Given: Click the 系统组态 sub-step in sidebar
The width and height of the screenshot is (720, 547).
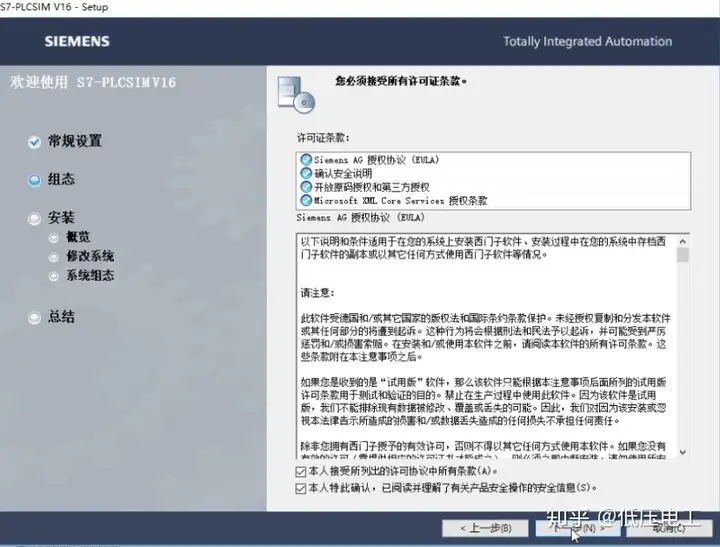Looking at the screenshot, I should pos(90,275).
